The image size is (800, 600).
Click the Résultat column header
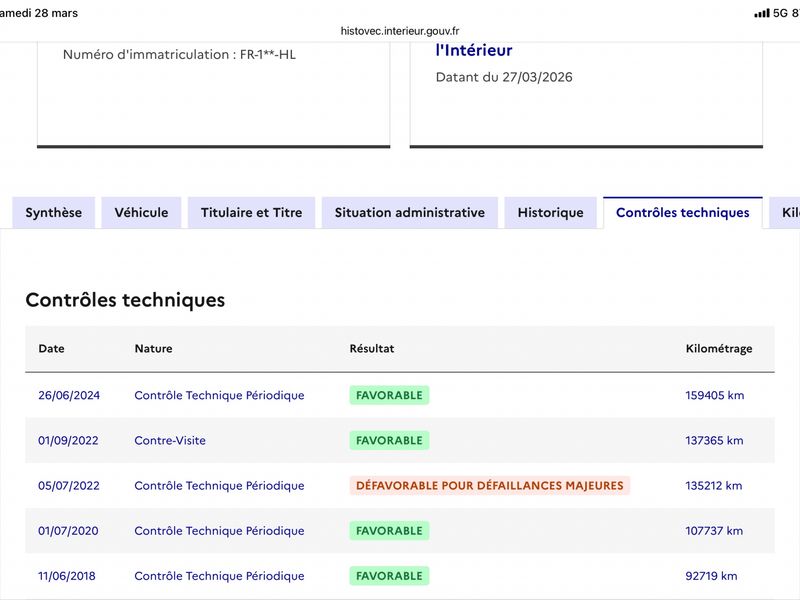click(x=371, y=349)
